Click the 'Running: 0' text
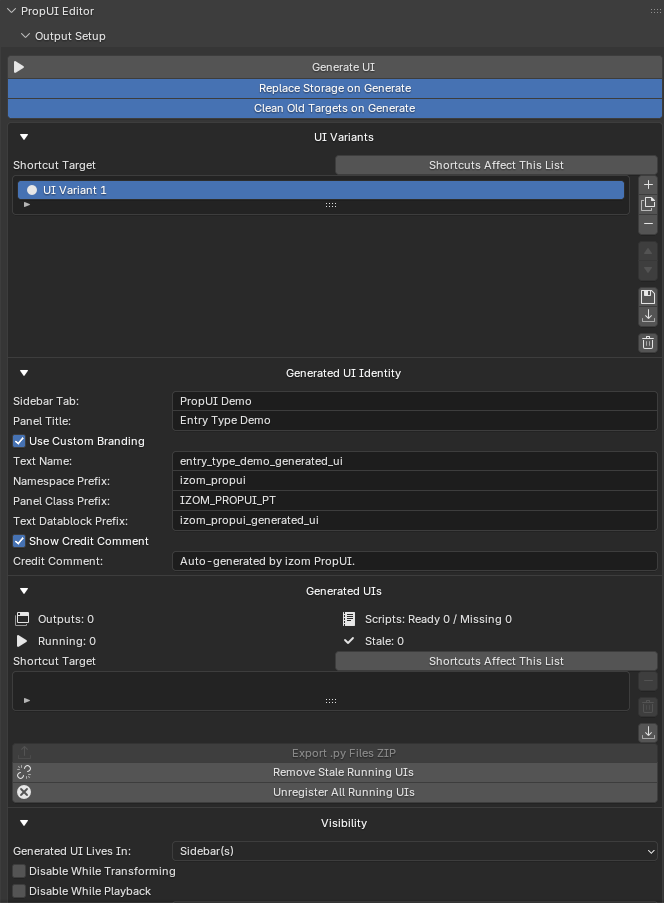This screenshot has height=903, width=664. [x=67, y=641]
